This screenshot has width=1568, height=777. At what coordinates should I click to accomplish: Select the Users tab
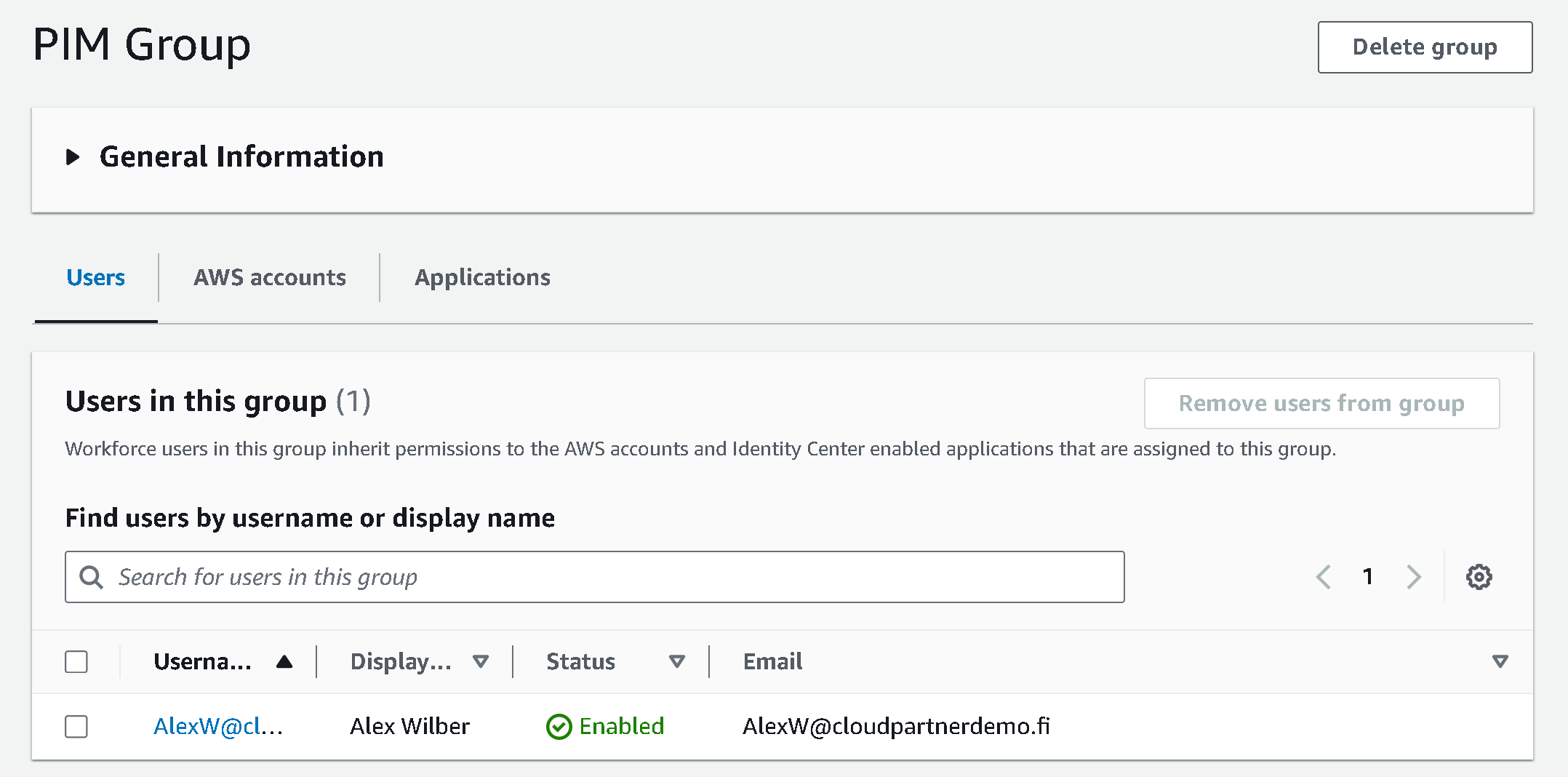click(x=95, y=277)
